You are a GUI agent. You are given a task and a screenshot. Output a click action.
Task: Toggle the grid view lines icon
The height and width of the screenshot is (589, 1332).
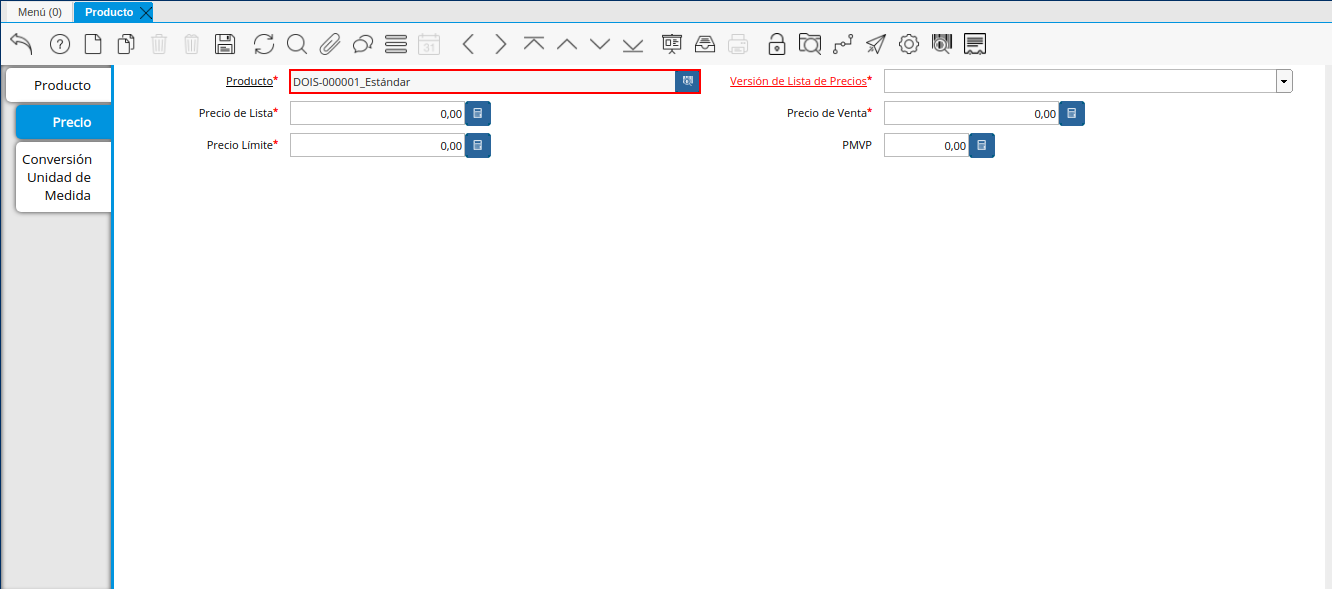[x=396, y=44]
